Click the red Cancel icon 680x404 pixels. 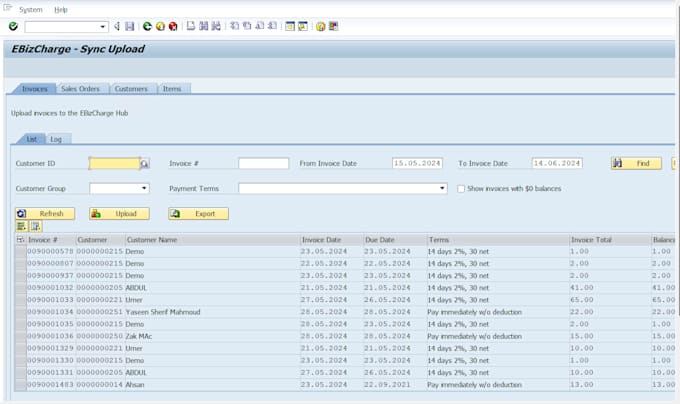173,26
